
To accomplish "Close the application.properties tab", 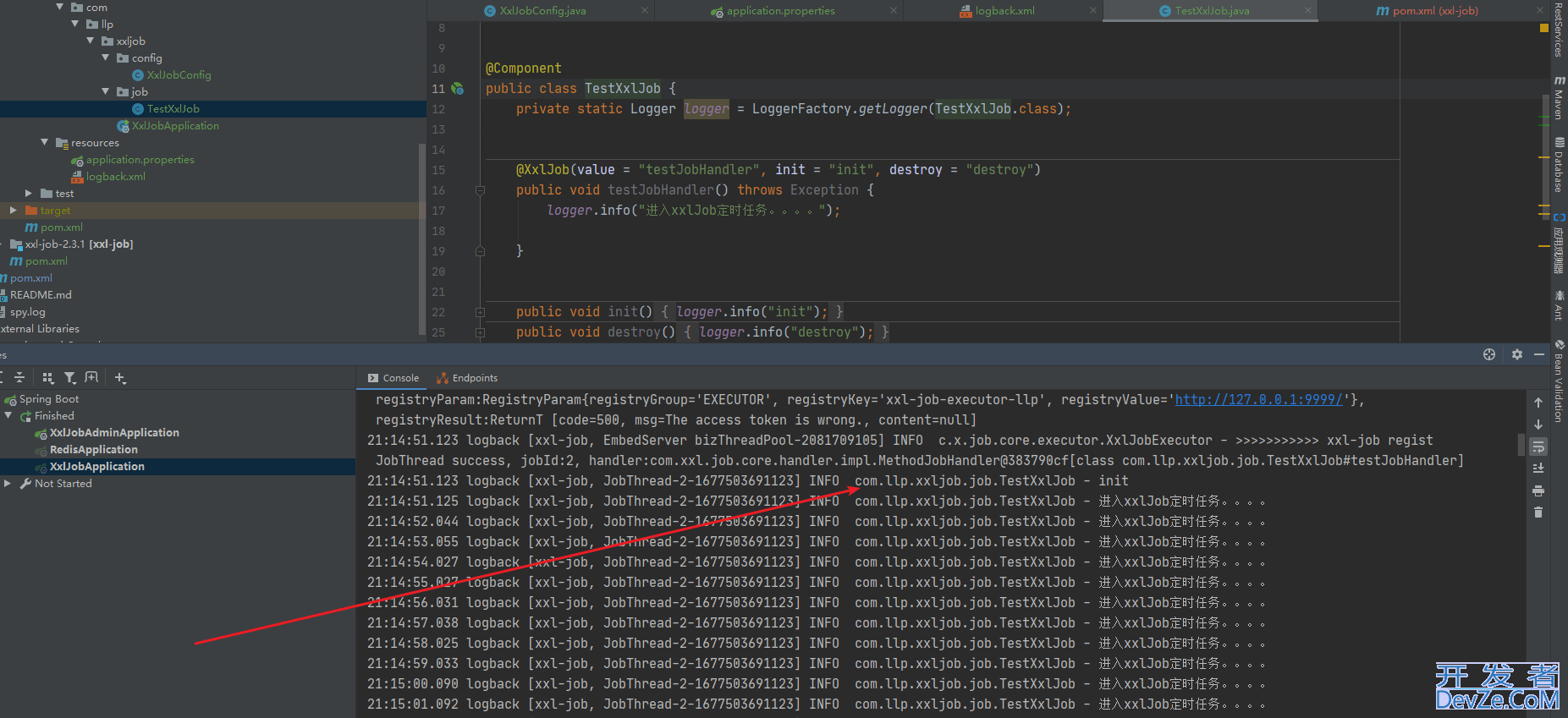I will pyautogui.click(x=894, y=10).
